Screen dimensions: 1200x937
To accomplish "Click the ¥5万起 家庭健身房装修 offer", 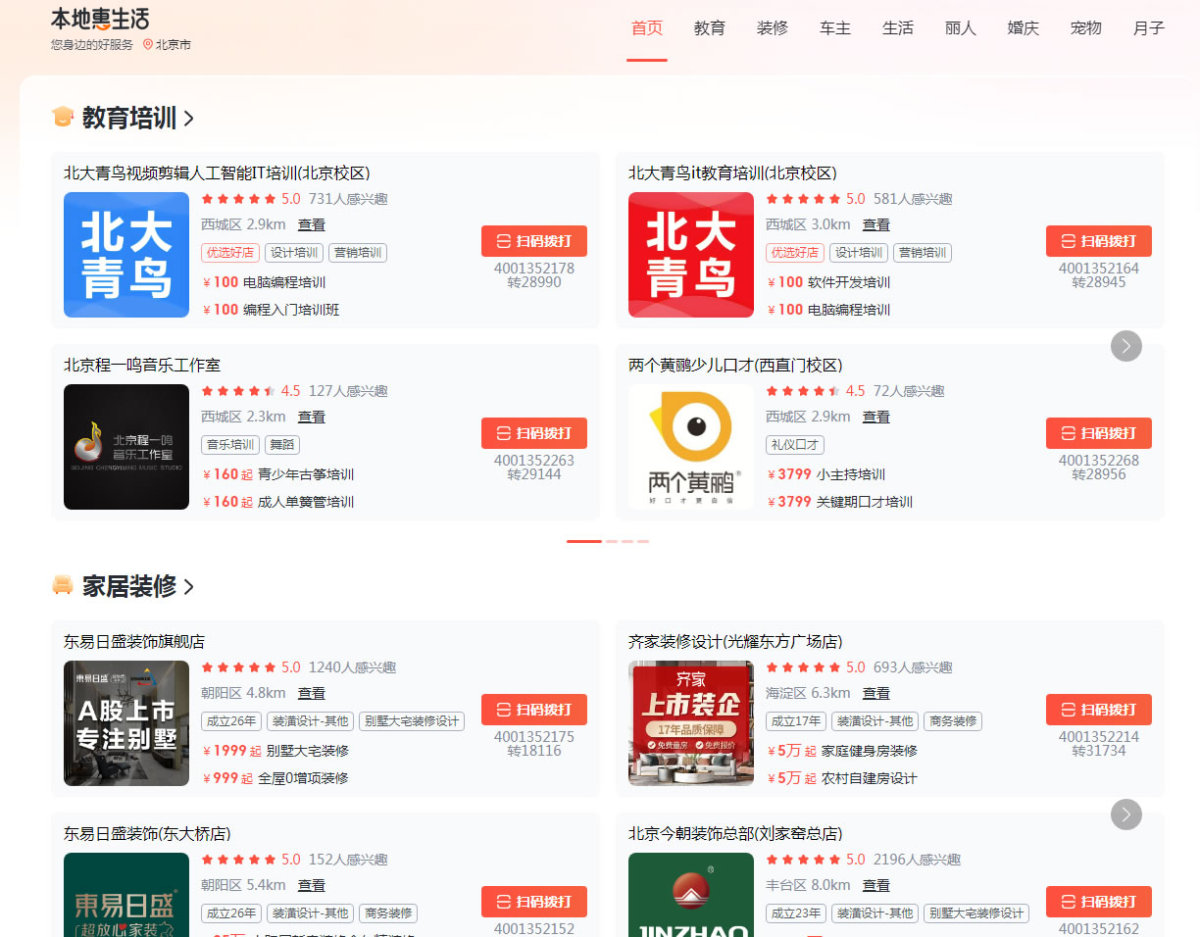I will (842, 750).
